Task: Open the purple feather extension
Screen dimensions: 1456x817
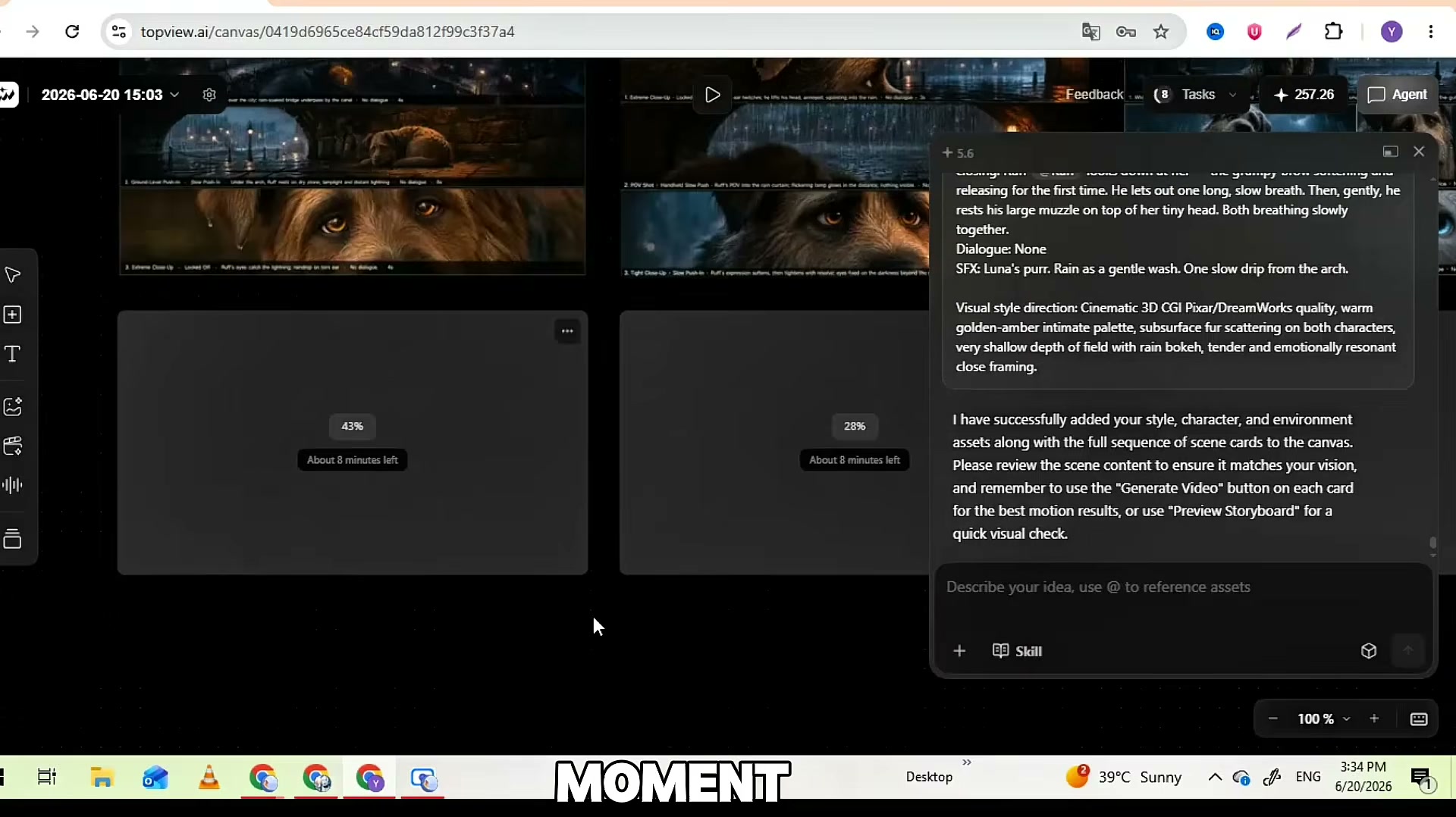Action: pos(1294,32)
